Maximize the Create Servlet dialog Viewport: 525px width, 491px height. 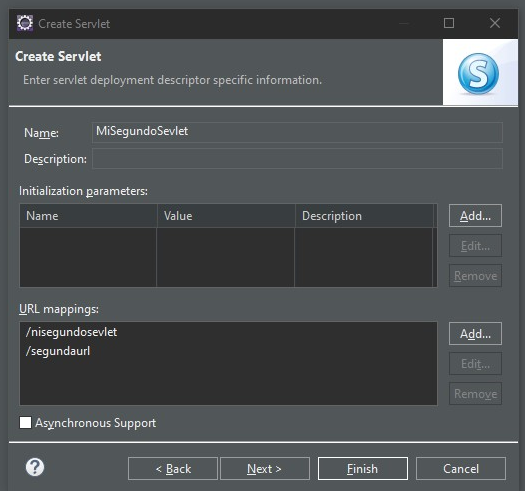[449, 23]
